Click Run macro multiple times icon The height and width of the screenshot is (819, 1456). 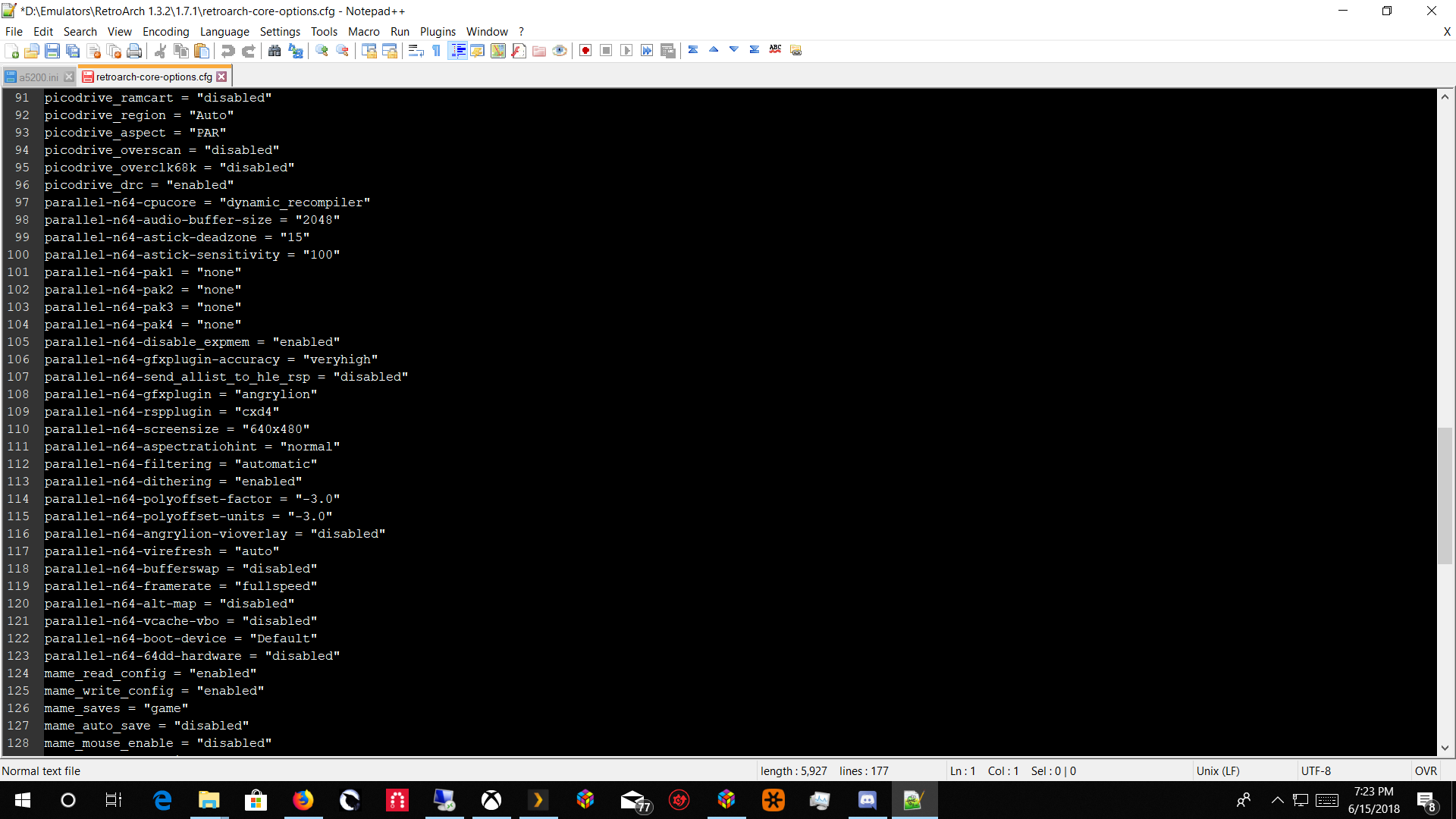coord(647,51)
